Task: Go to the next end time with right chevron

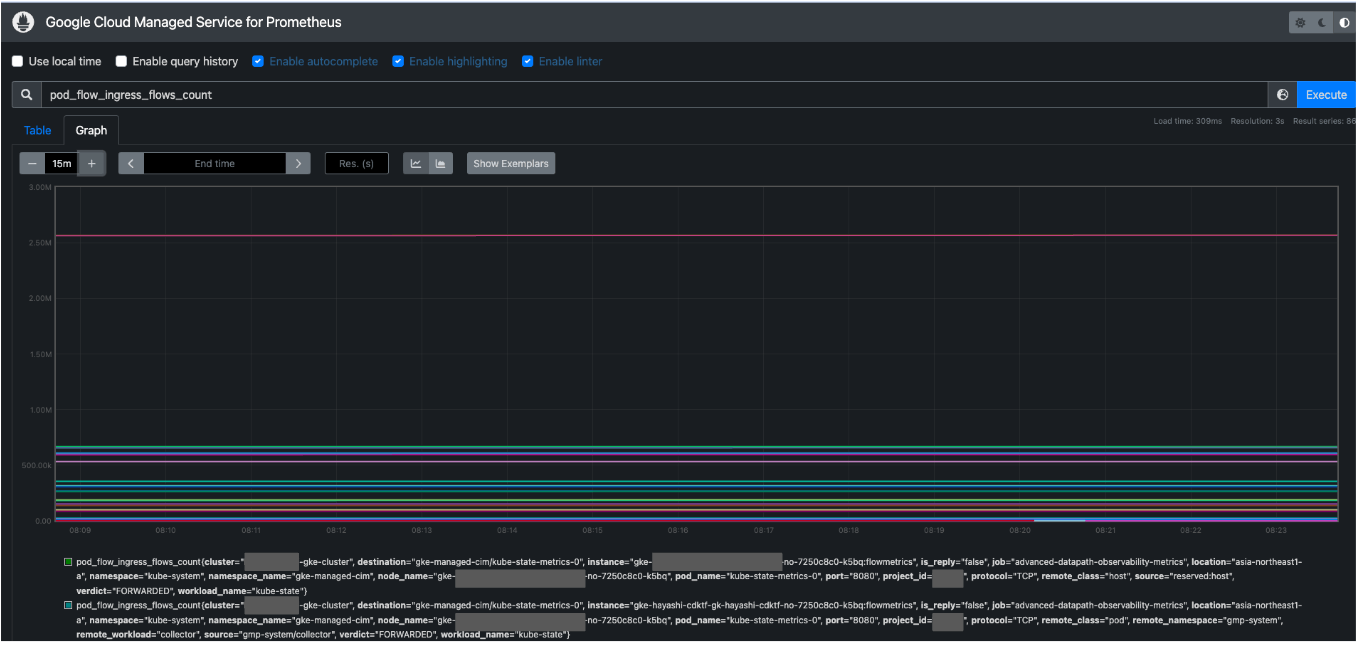Action: [298, 163]
